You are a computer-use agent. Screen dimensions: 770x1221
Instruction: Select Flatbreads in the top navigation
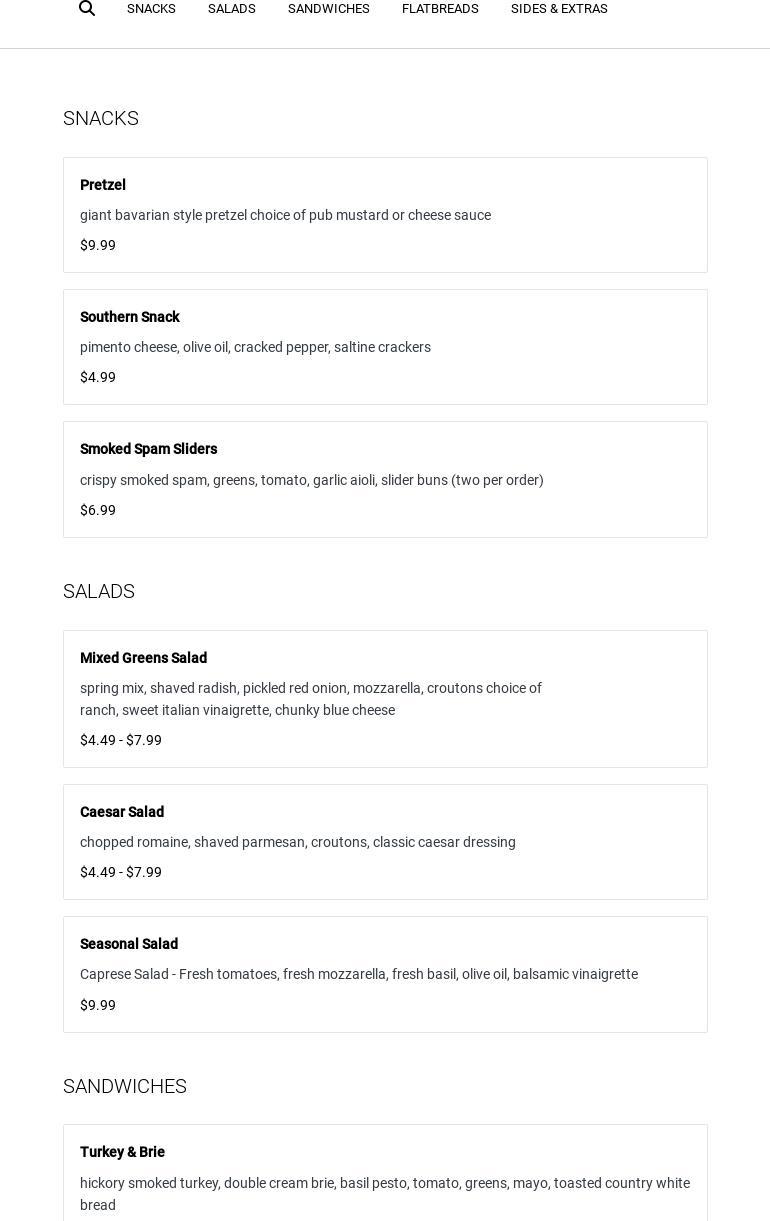pos(440,9)
